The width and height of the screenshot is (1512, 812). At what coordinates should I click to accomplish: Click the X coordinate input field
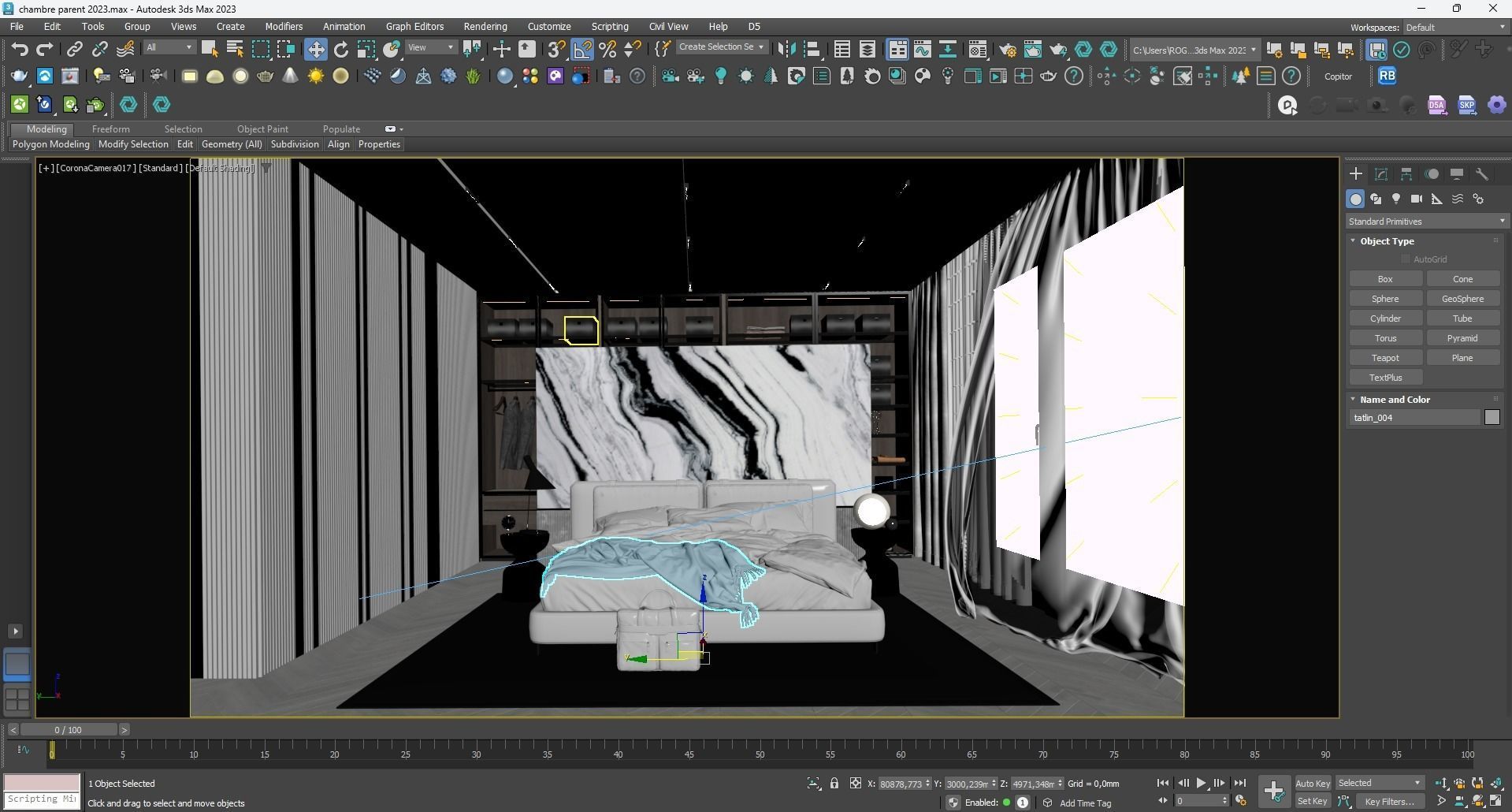coord(900,784)
